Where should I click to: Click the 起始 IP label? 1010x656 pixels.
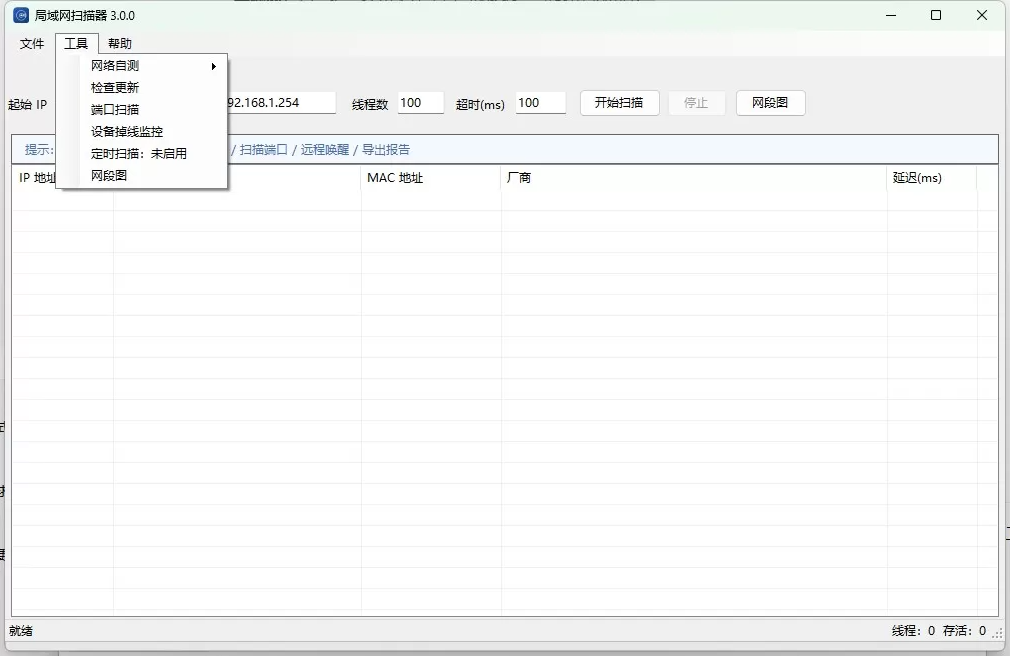coord(28,104)
